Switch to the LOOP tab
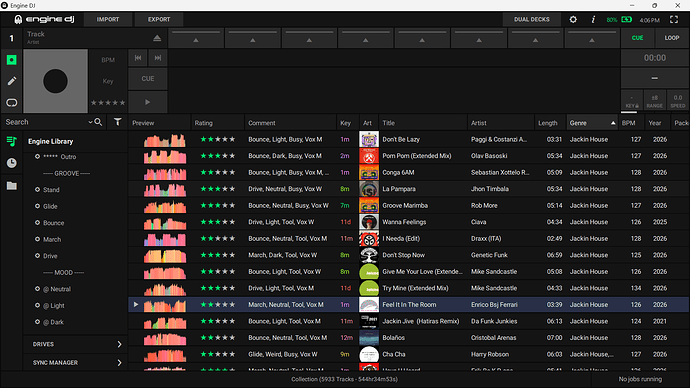This screenshot has width=690, height=388. coord(672,38)
